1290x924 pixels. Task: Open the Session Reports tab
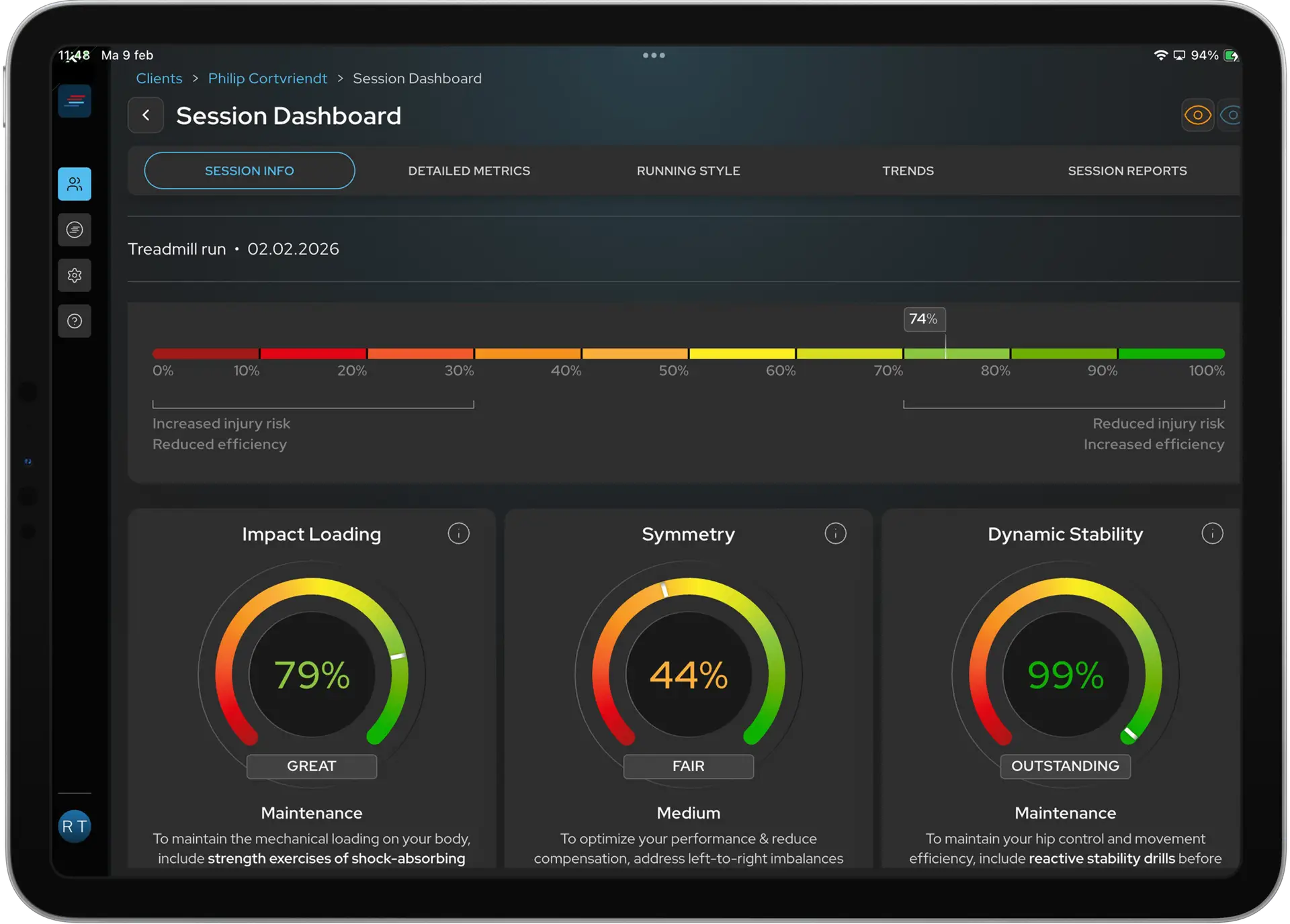pos(1127,171)
